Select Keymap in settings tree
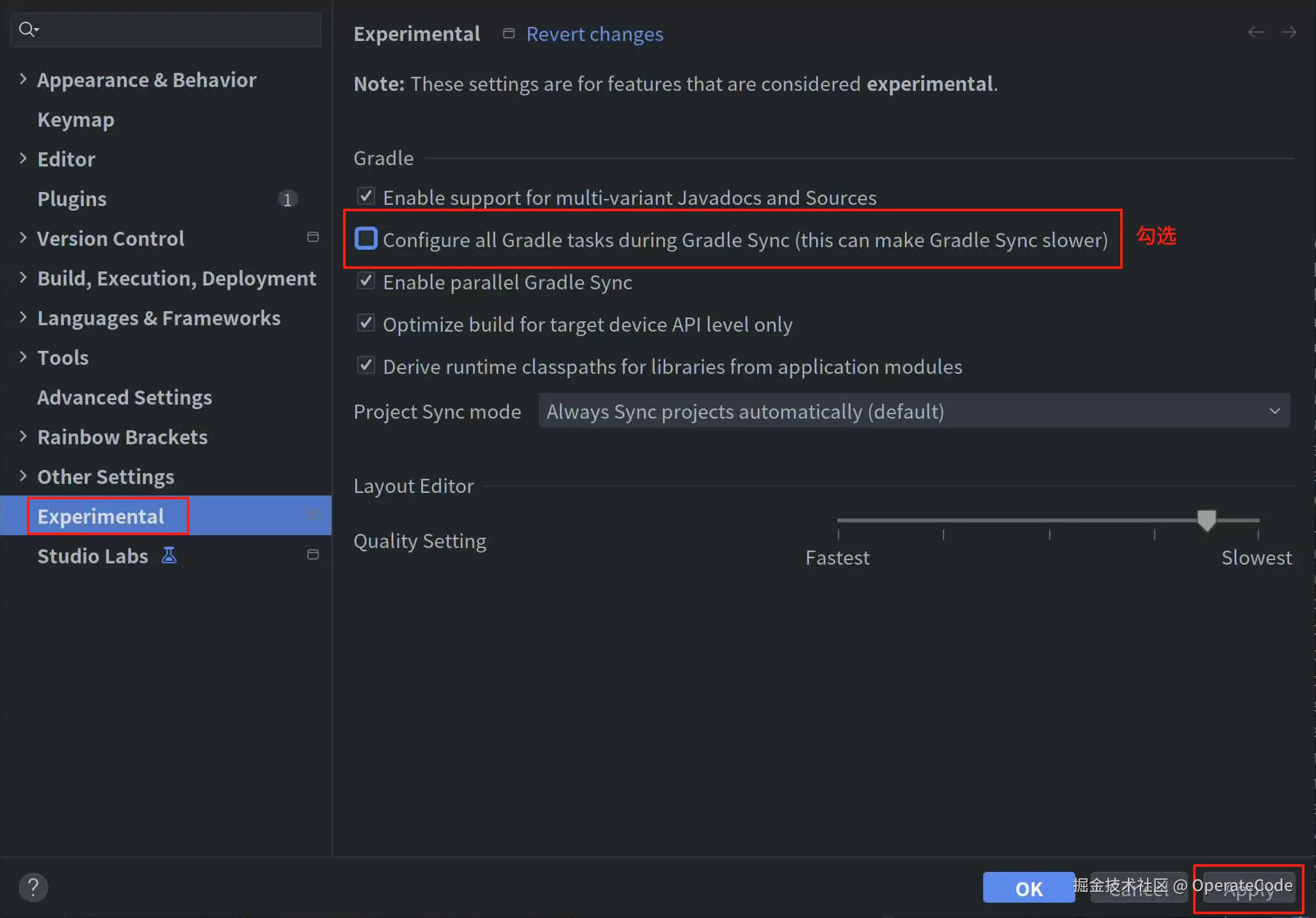This screenshot has height=918, width=1316. click(x=76, y=120)
